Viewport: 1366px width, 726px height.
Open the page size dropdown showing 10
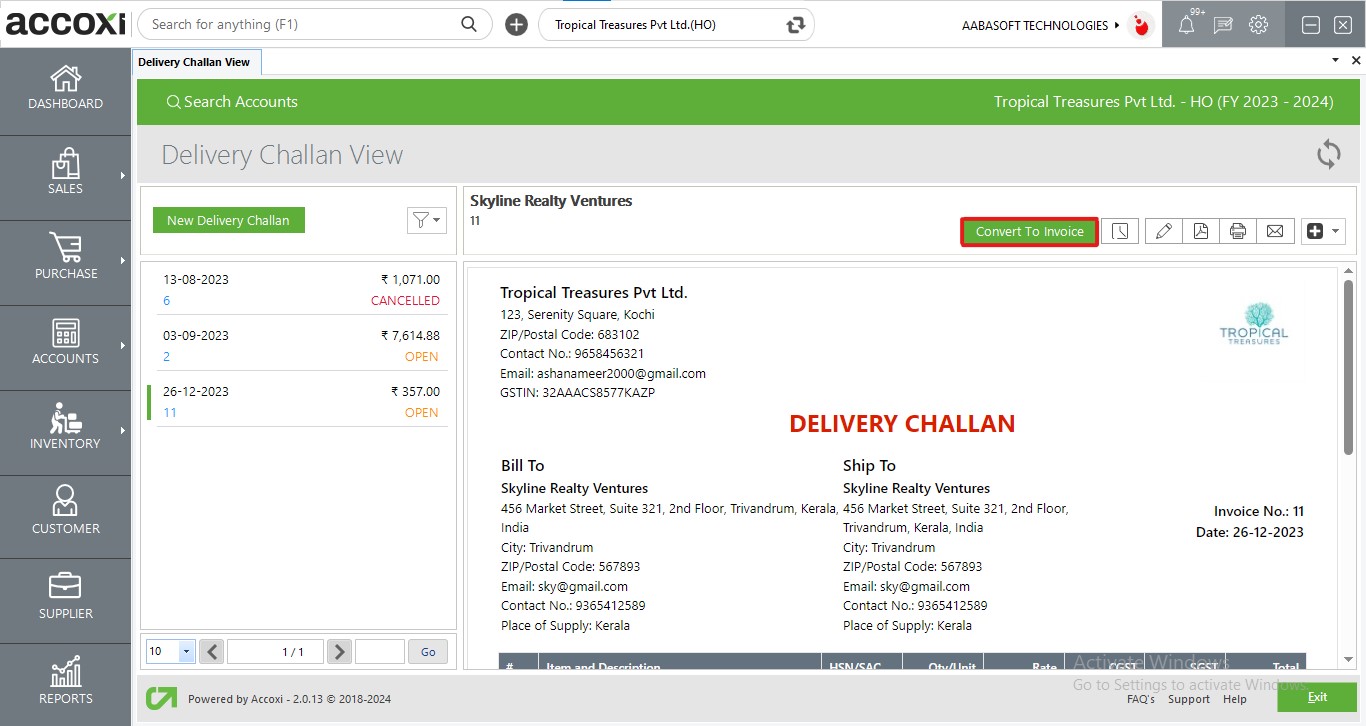pos(171,652)
